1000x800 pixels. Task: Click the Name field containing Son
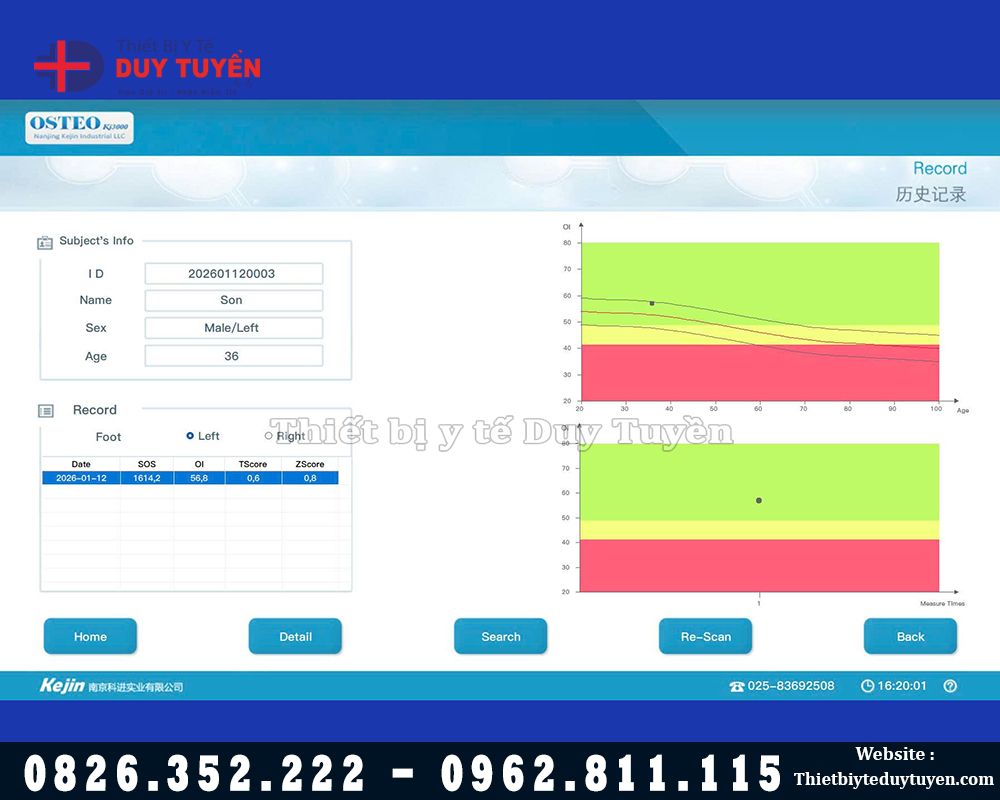point(233,300)
